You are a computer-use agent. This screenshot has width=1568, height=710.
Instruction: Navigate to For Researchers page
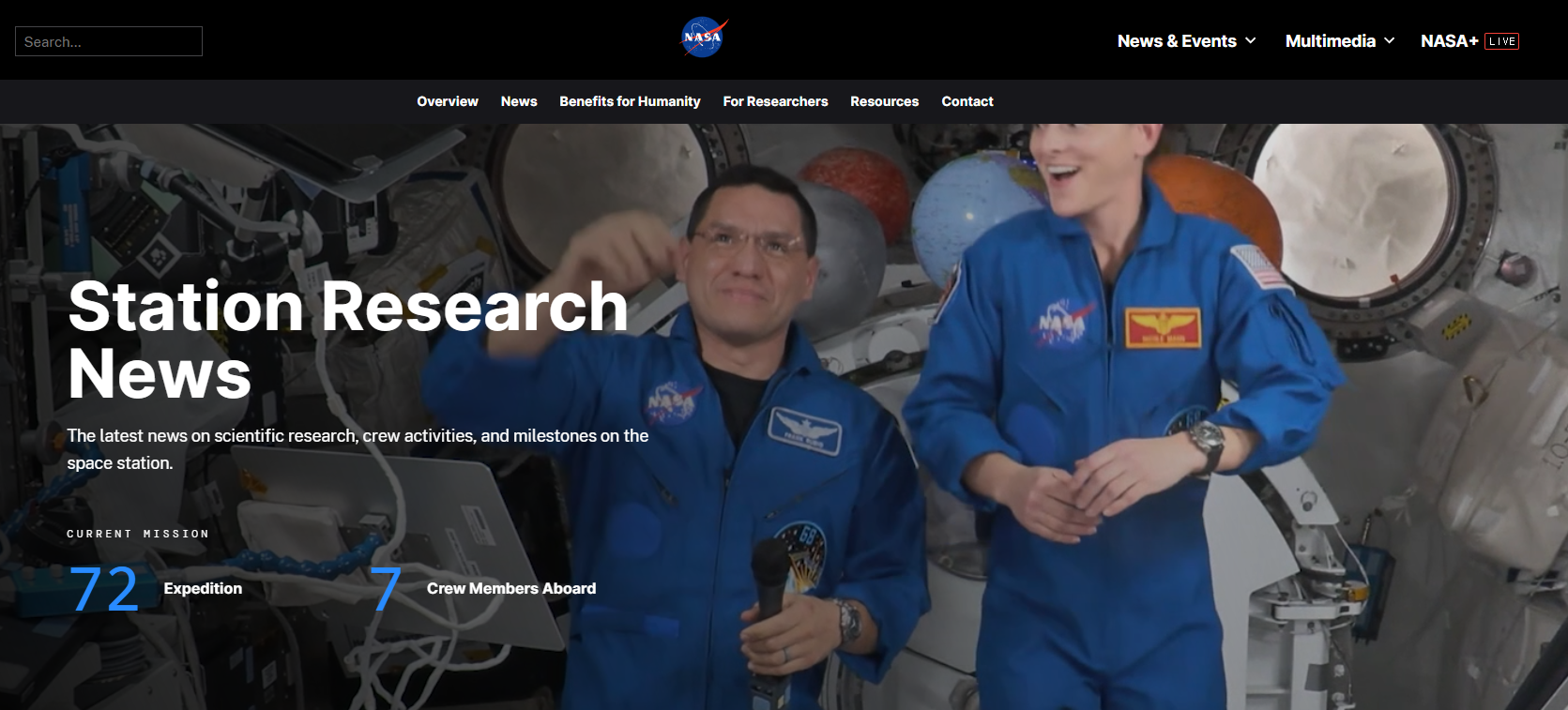pyautogui.click(x=775, y=101)
